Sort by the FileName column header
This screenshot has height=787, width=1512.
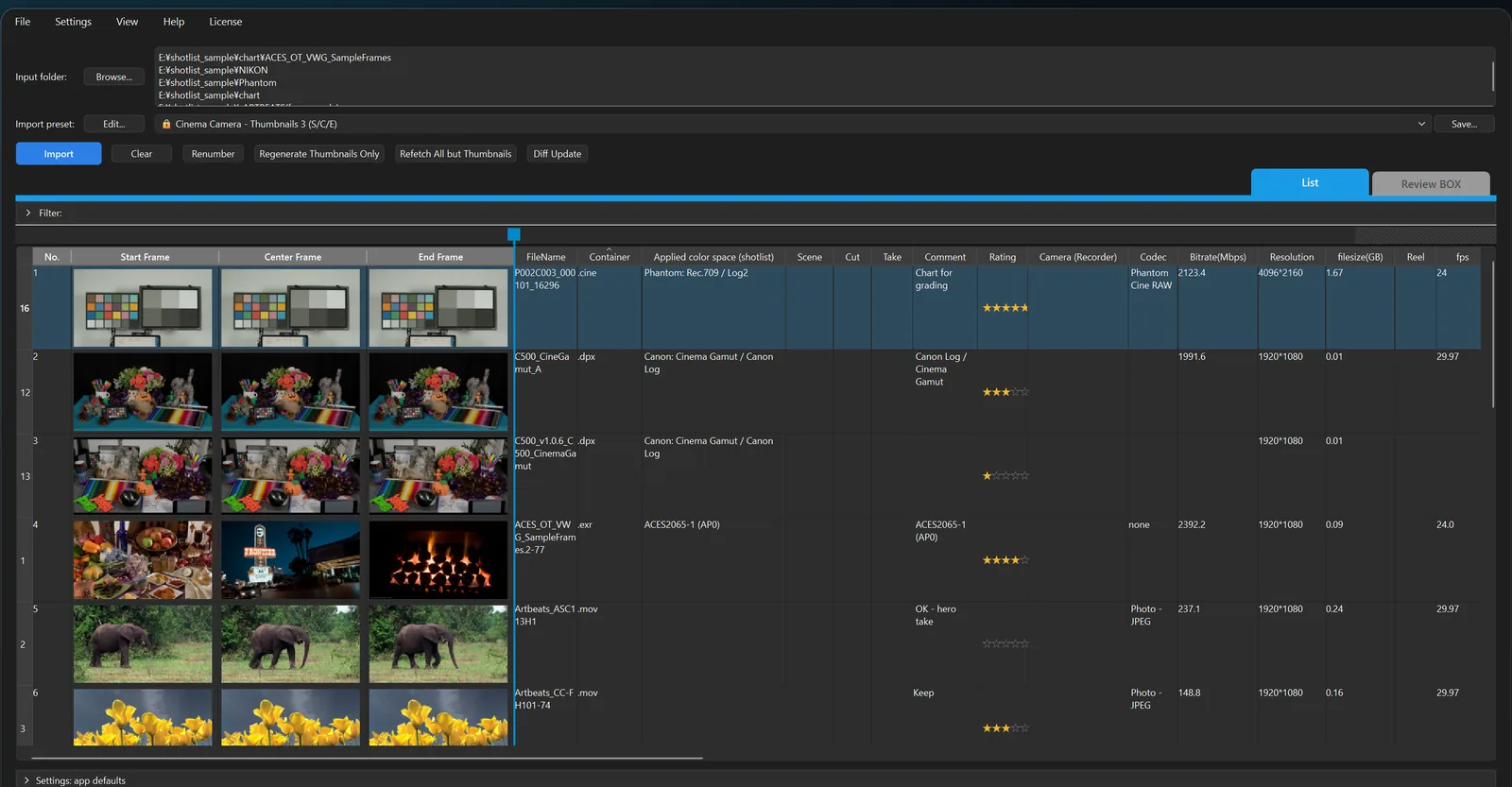[x=545, y=257]
